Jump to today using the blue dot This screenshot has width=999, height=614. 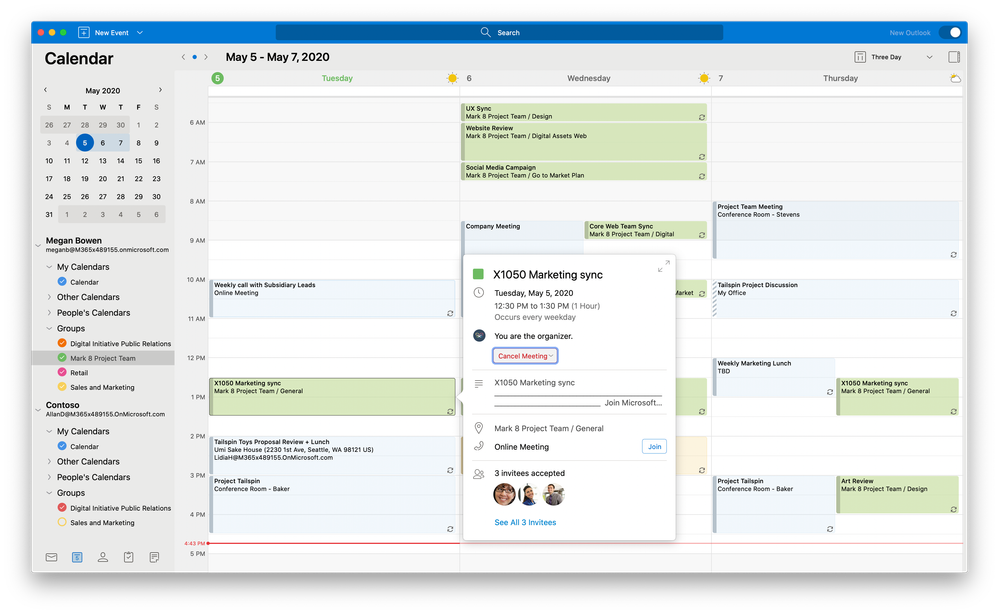click(x=194, y=57)
